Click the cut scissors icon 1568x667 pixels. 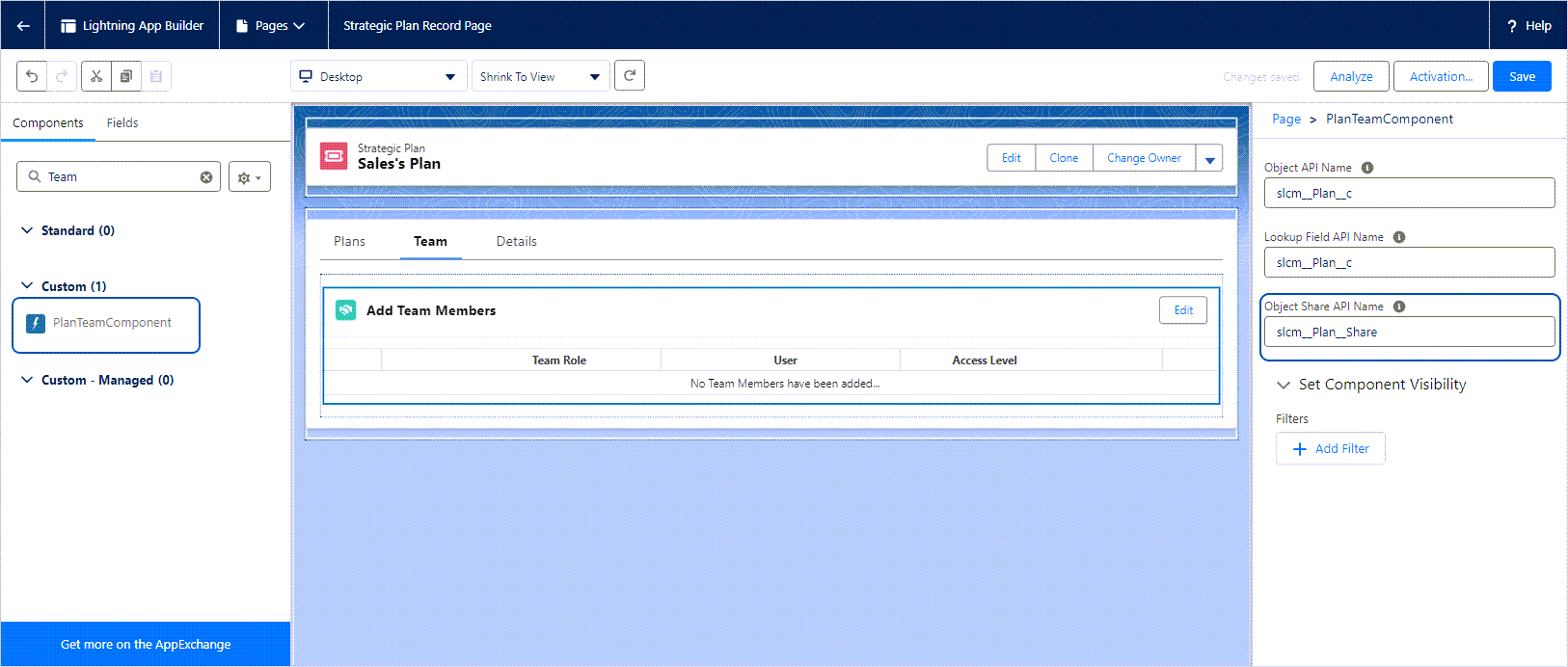point(96,76)
